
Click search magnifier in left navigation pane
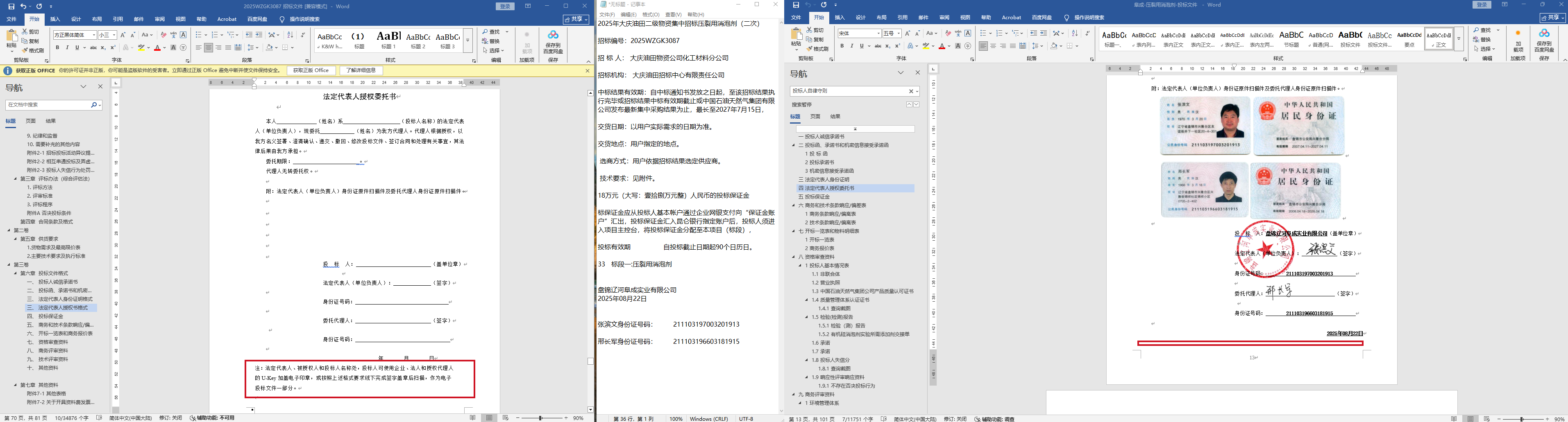tap(94, 105)
